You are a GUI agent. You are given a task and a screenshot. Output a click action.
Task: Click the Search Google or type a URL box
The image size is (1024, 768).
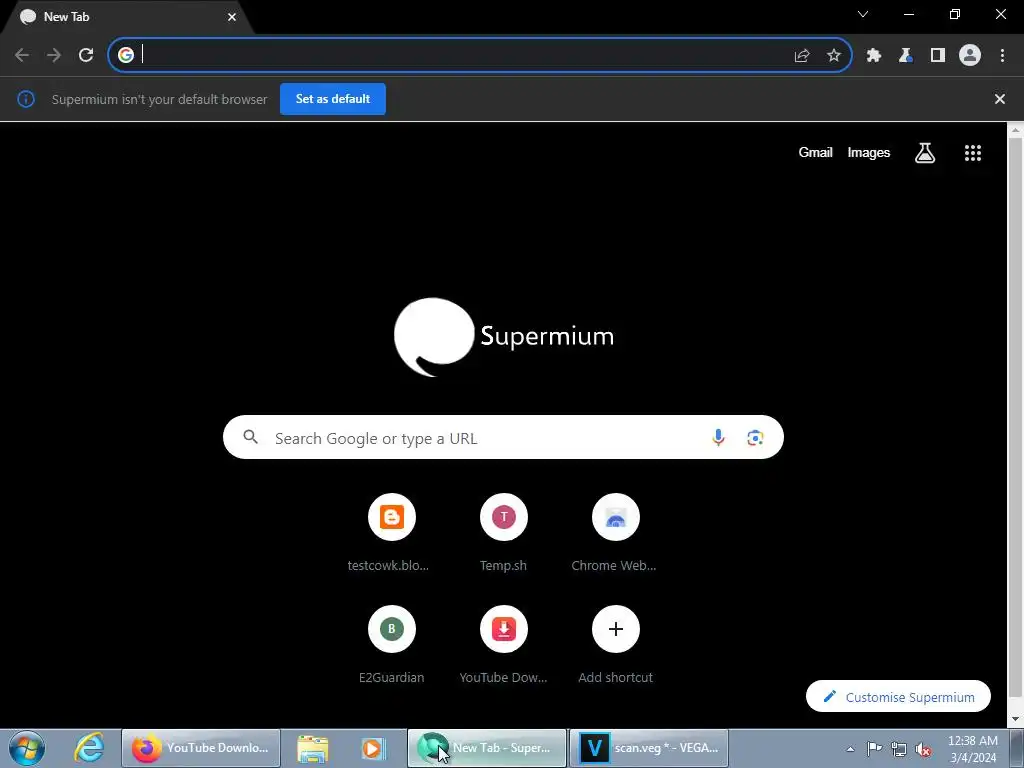503,438
